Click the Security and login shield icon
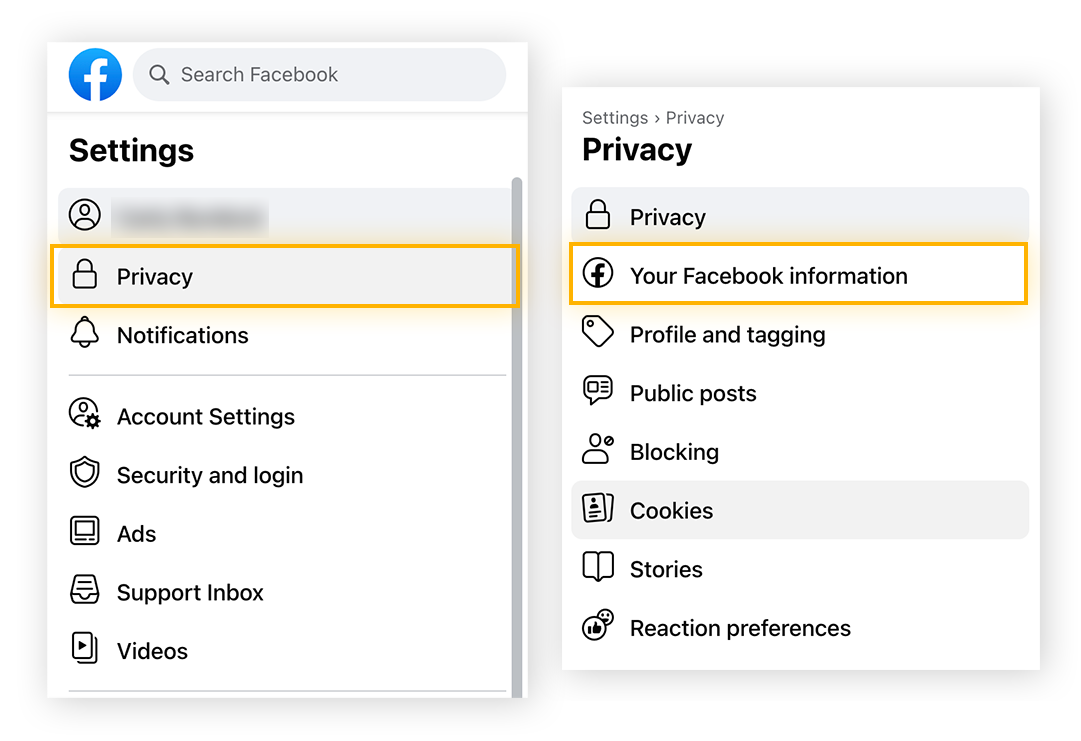The width and height of the screenshot is (1081, 741). point(86,474)
